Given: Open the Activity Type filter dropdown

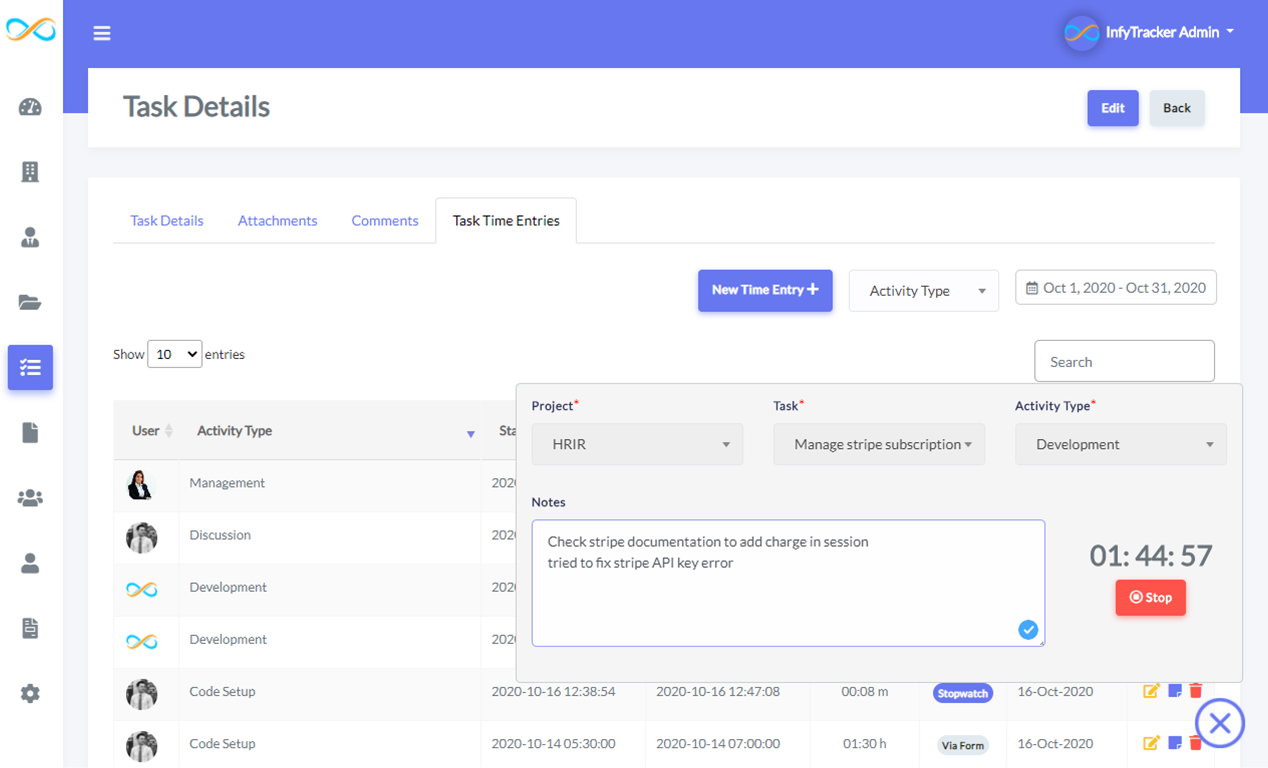Looking at the screenshot, I should point(922,290).
